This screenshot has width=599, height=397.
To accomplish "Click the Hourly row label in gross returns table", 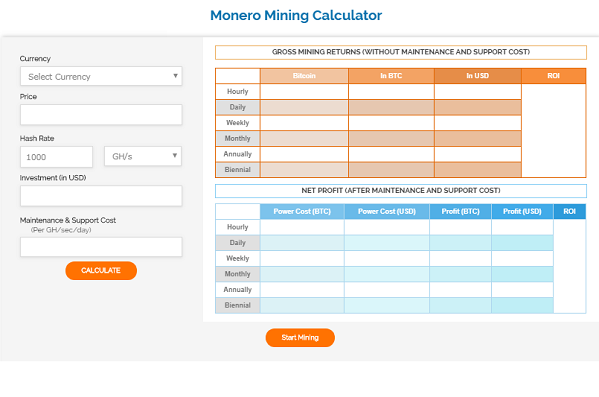I will tap(238, 91).
